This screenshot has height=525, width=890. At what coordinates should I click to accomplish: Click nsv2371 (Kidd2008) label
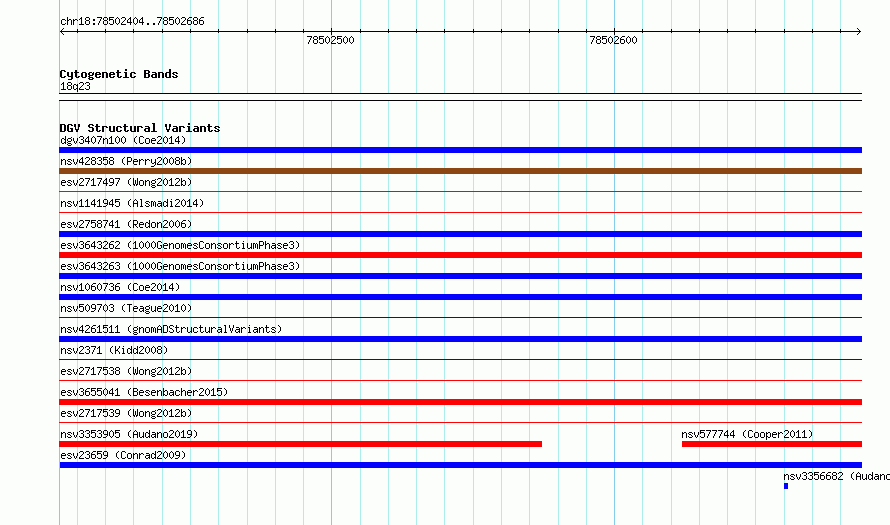(114, 350)
